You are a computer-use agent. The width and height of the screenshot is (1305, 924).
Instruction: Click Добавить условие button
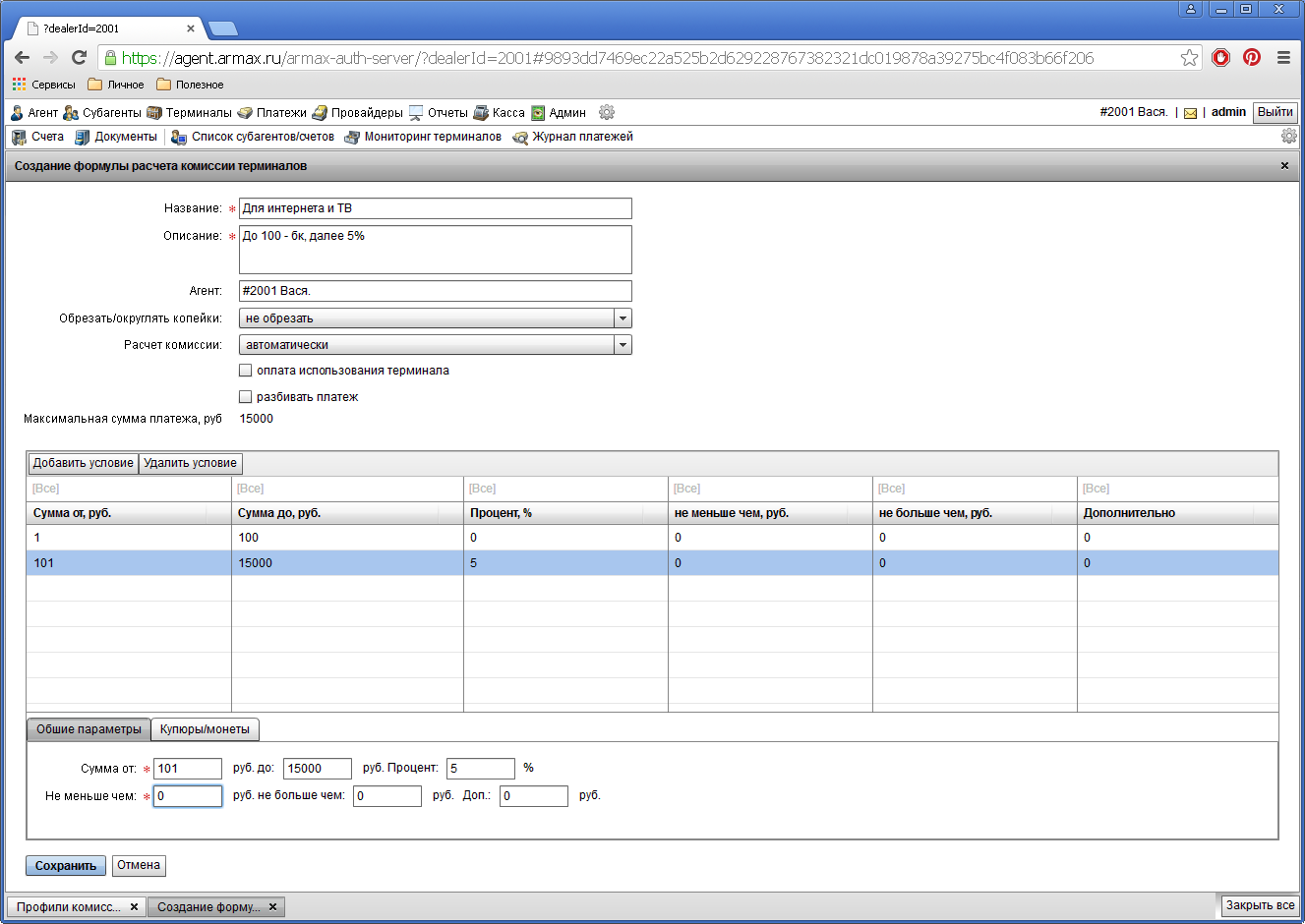pos(84,463)
